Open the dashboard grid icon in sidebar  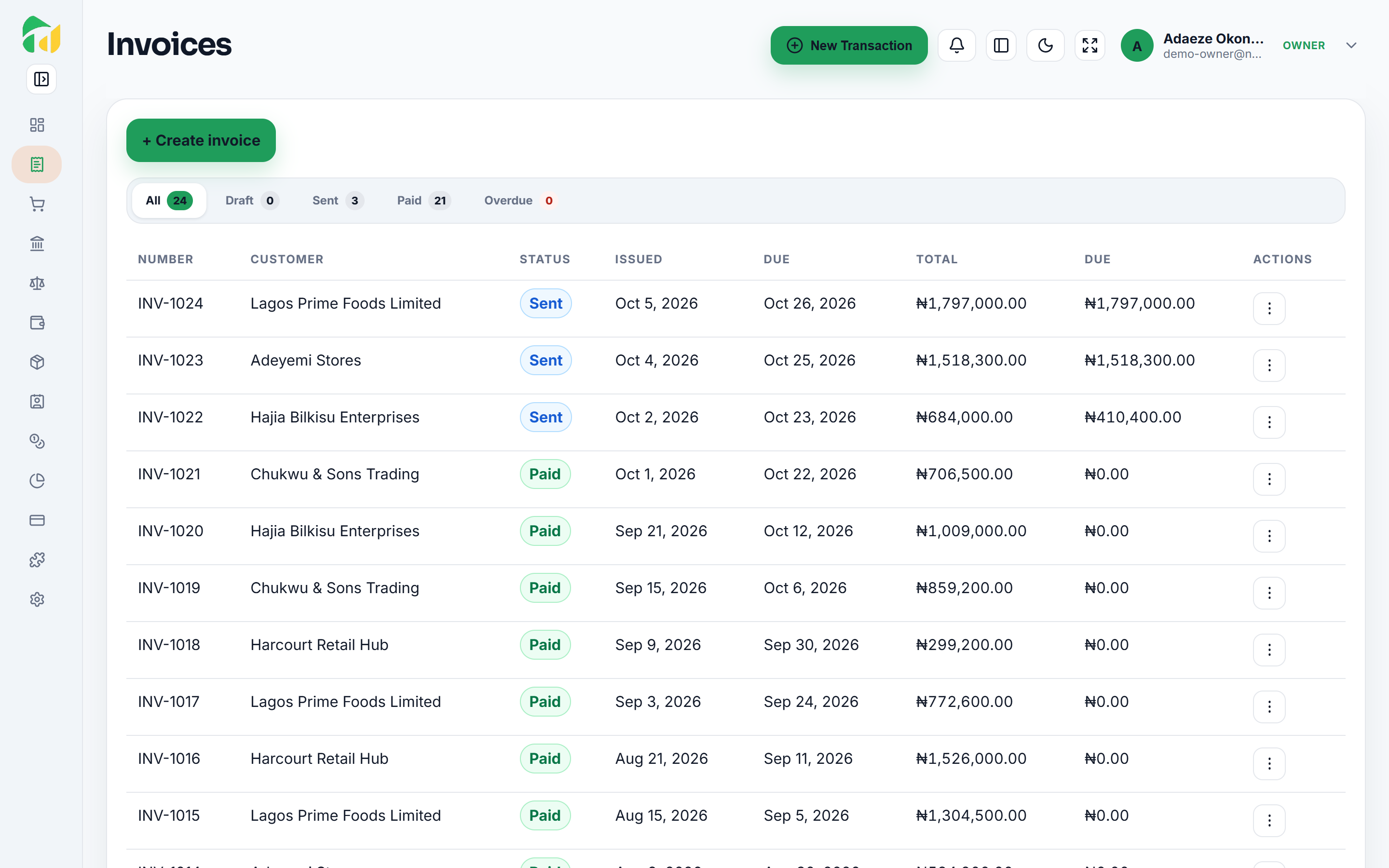tap(37, 124)
